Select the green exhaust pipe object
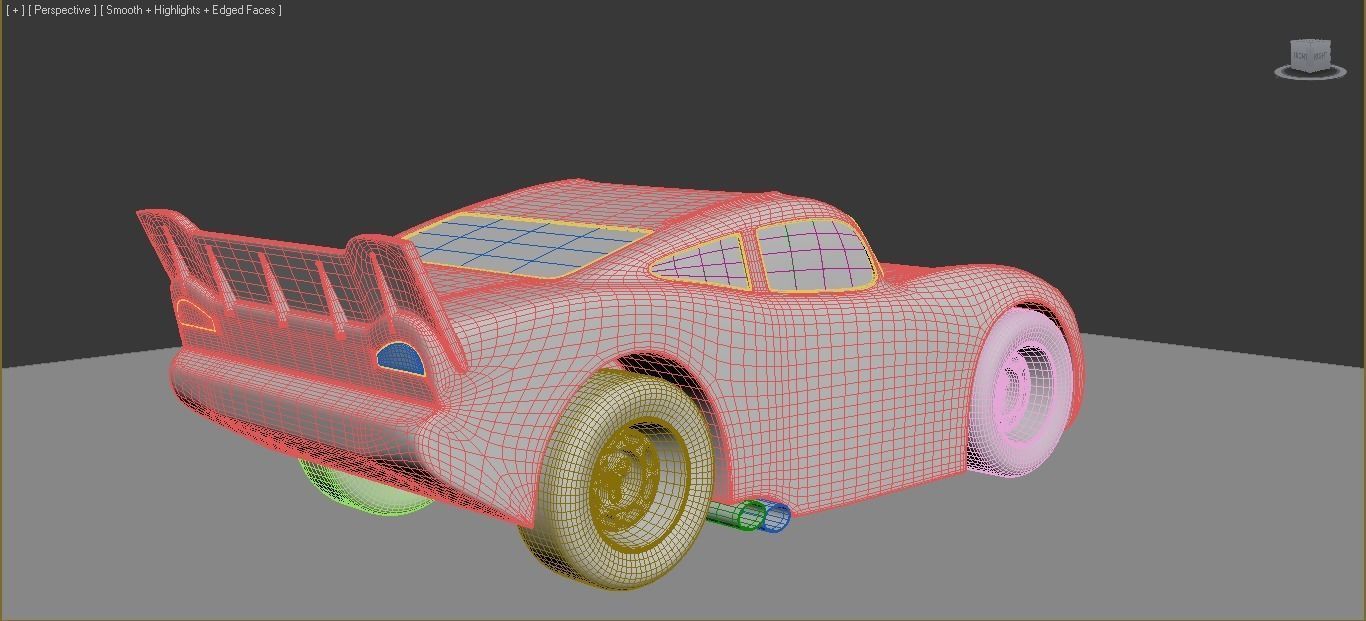This screenshot has width=1366, height=621. click(x=736, y=515)
